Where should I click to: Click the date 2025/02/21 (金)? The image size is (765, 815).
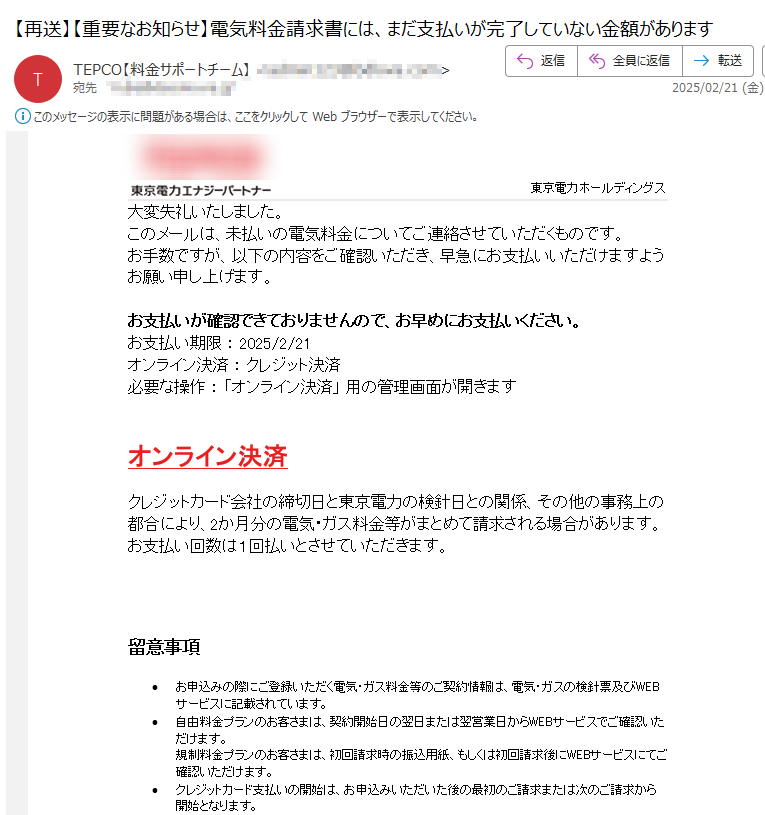pyautogui.click(x=717, y=88)
